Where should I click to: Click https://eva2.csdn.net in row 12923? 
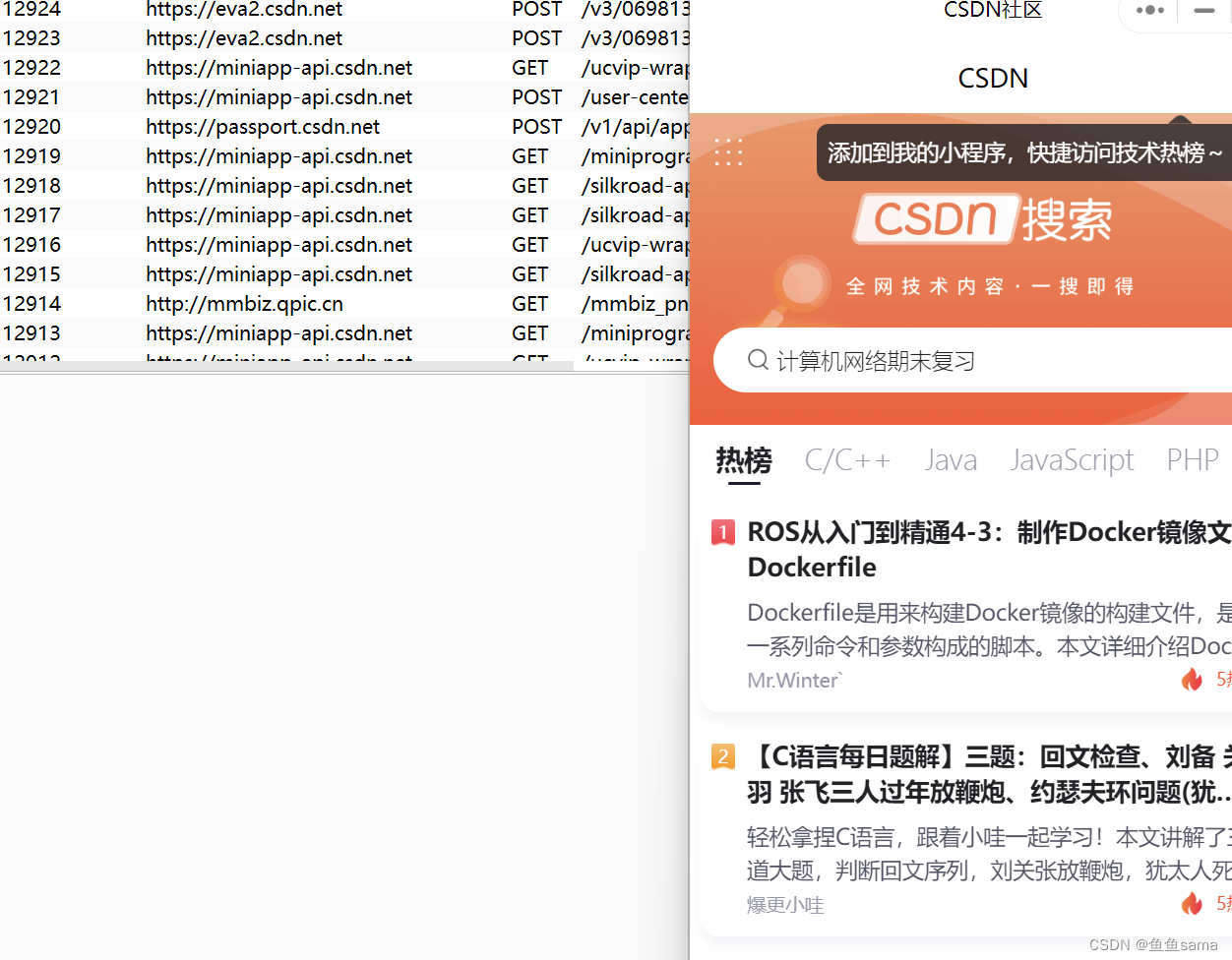click(244, 38)
